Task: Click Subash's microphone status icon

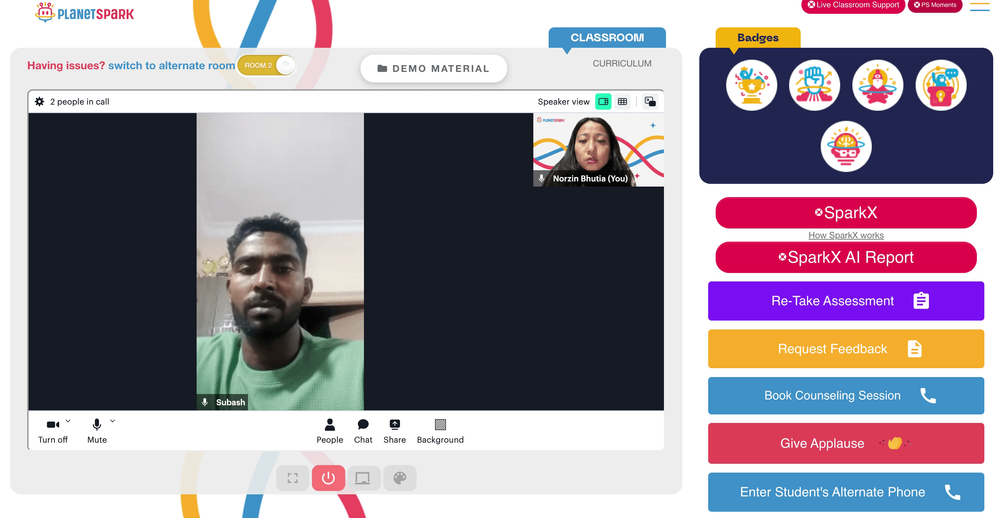Action: pyautogui.click(x=205, y=403)
